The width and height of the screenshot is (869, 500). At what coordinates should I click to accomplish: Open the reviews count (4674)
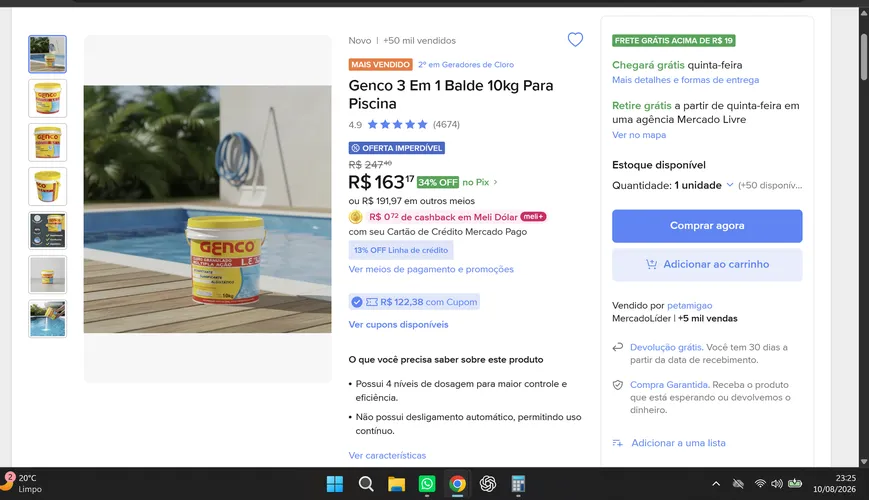click(x=446, y=124)
